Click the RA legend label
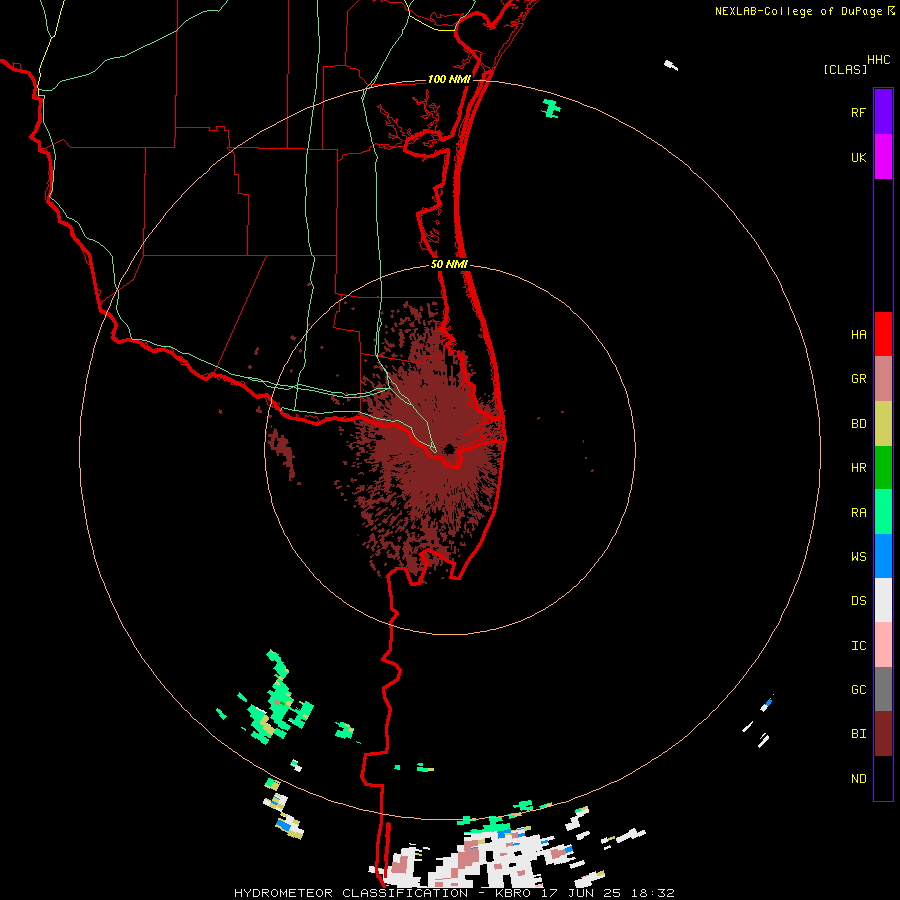 (858, 513)
